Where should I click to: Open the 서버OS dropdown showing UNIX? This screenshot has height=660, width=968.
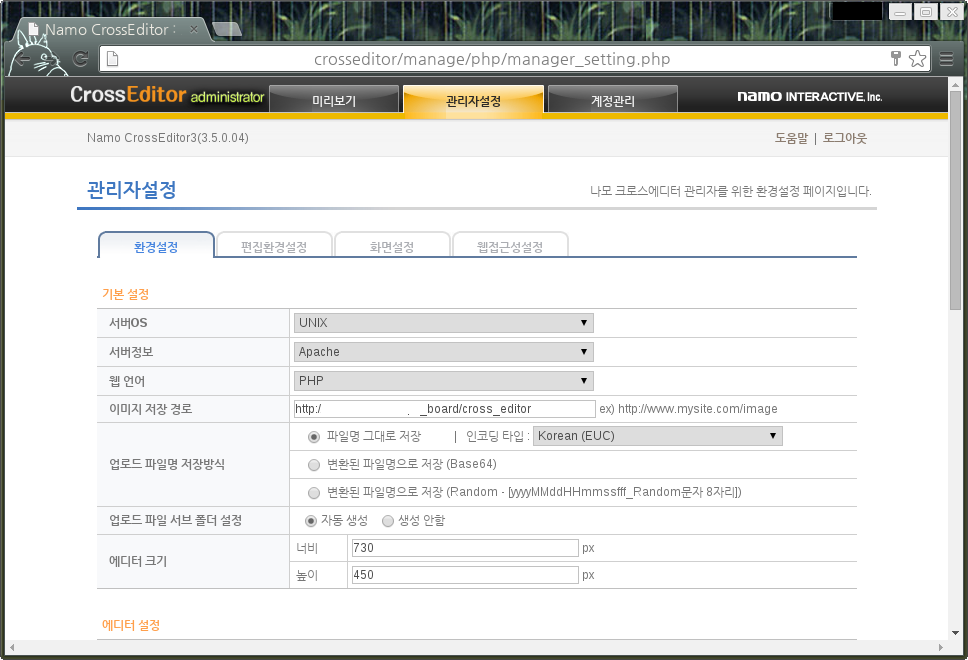[x=444, y=323]
